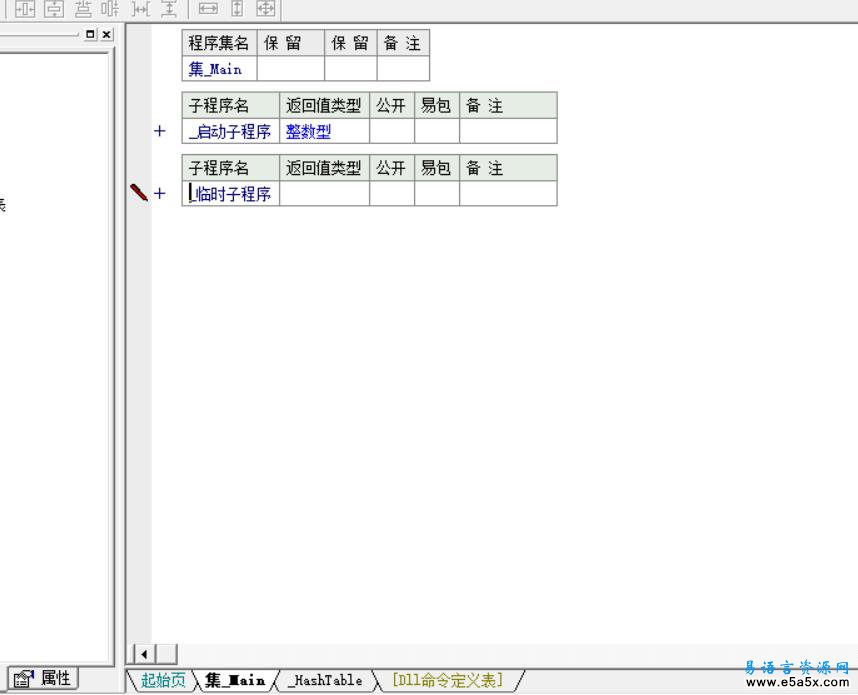The width and height of the screenshot is (858, 695).
Task: Click the 公开 cell of _启动子程序
Action: pyautogui.click(x=392, y=131)
